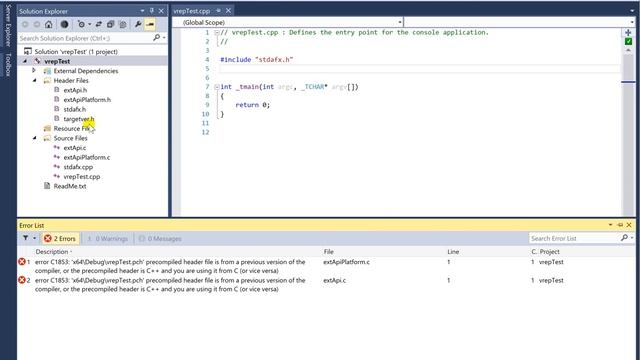This screenshot has width=640, height=360.
Task: Click the Solution Explorer Forward arrow icon
Action: 37,24
